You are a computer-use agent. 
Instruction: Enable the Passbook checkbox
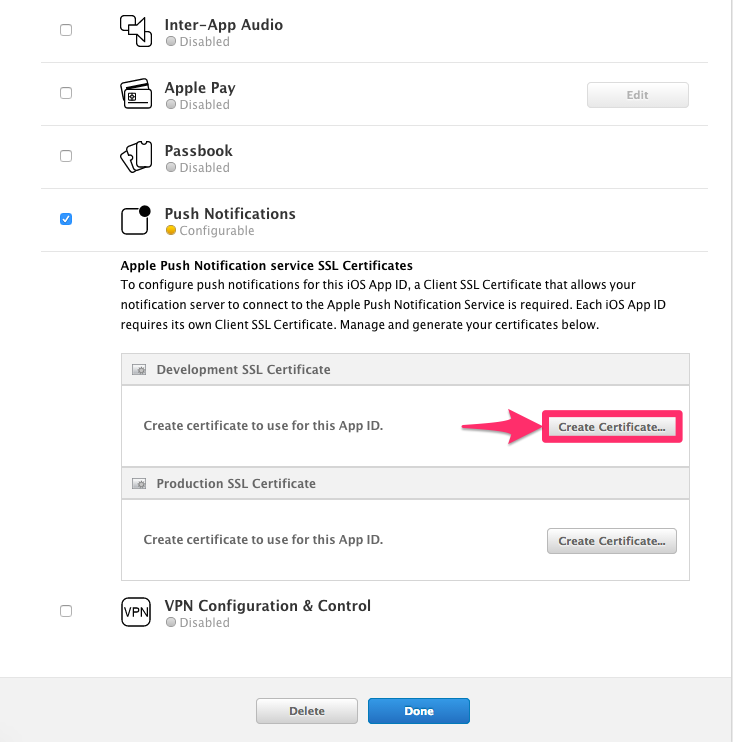[66, 156]
